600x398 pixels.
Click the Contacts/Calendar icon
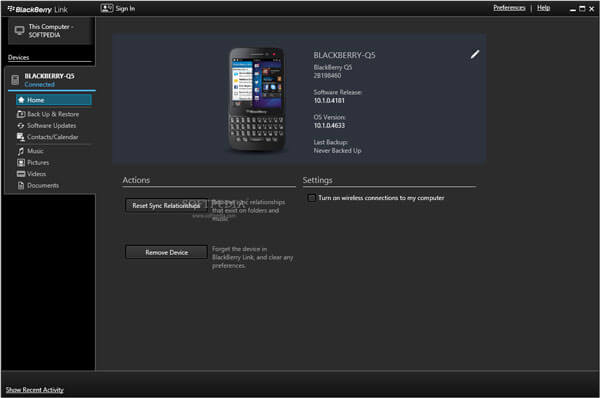pos(21,137)
